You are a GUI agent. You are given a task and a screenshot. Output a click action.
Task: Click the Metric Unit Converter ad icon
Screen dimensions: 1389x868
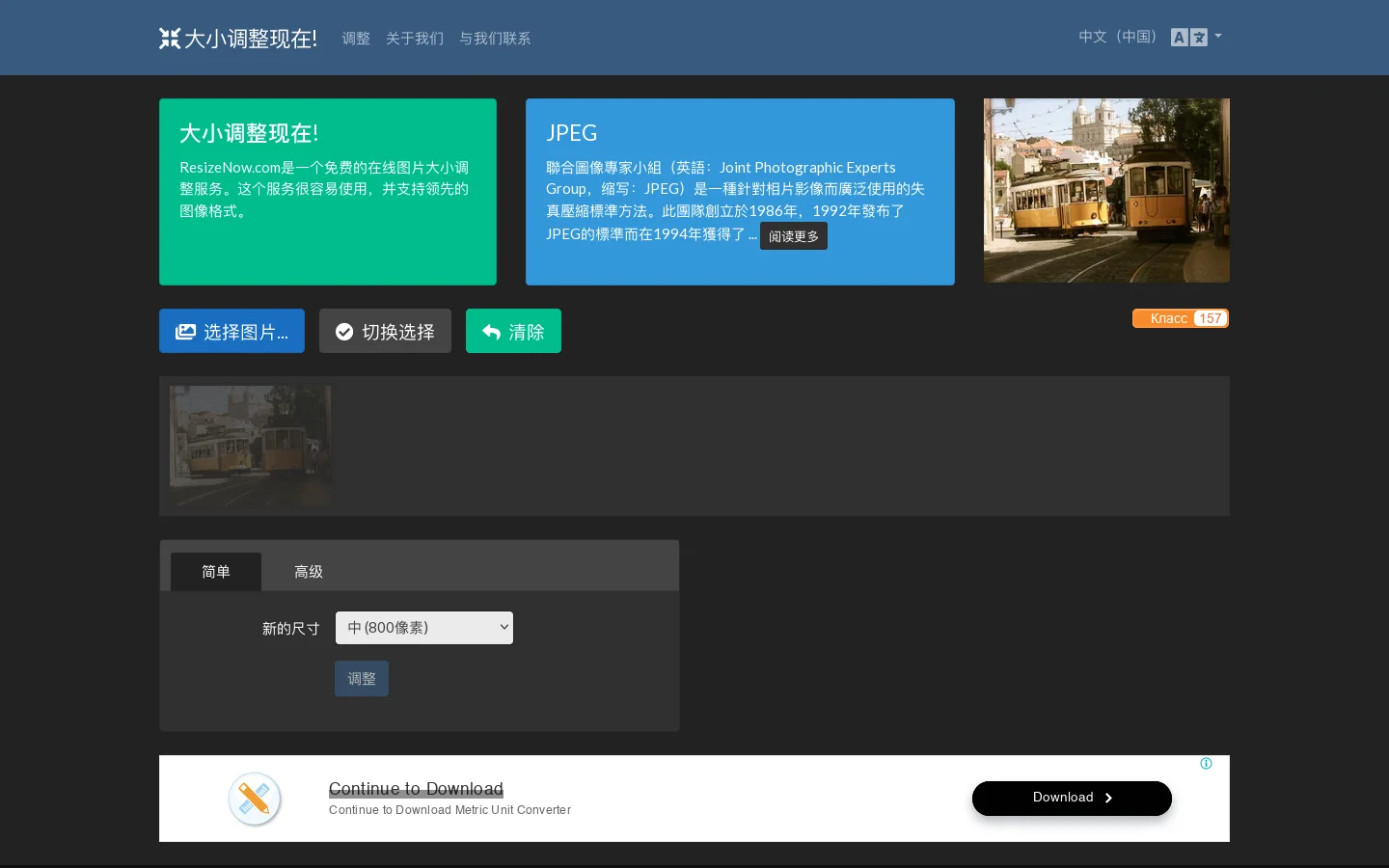pyautogui.click(x=255, y=799)
